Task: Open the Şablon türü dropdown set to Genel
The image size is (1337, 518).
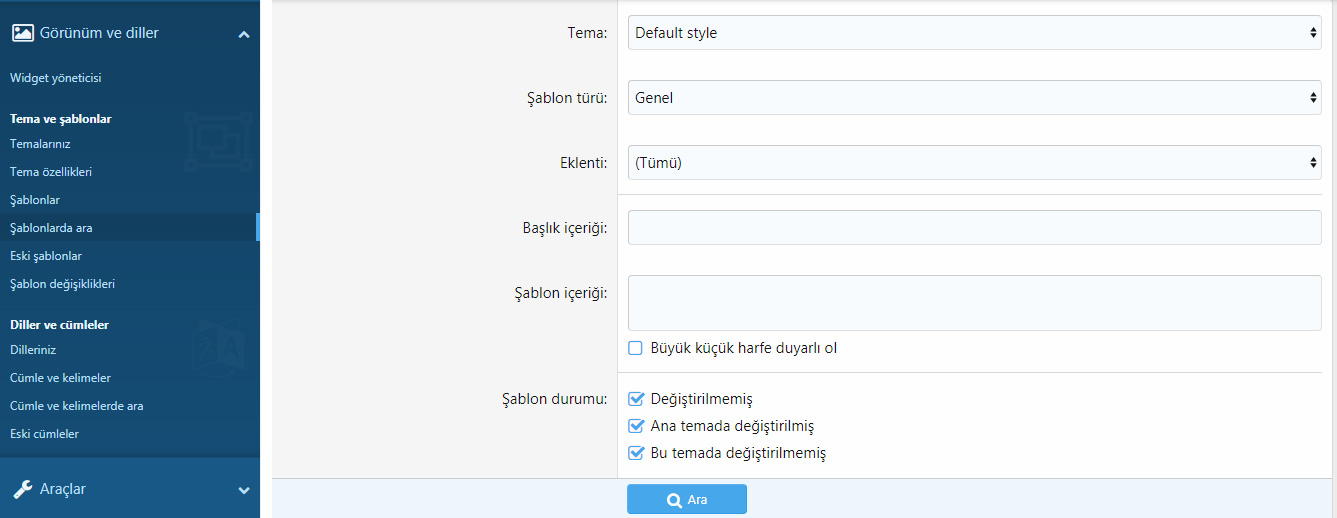Action: pyautogui.click(x=975, y=98)
